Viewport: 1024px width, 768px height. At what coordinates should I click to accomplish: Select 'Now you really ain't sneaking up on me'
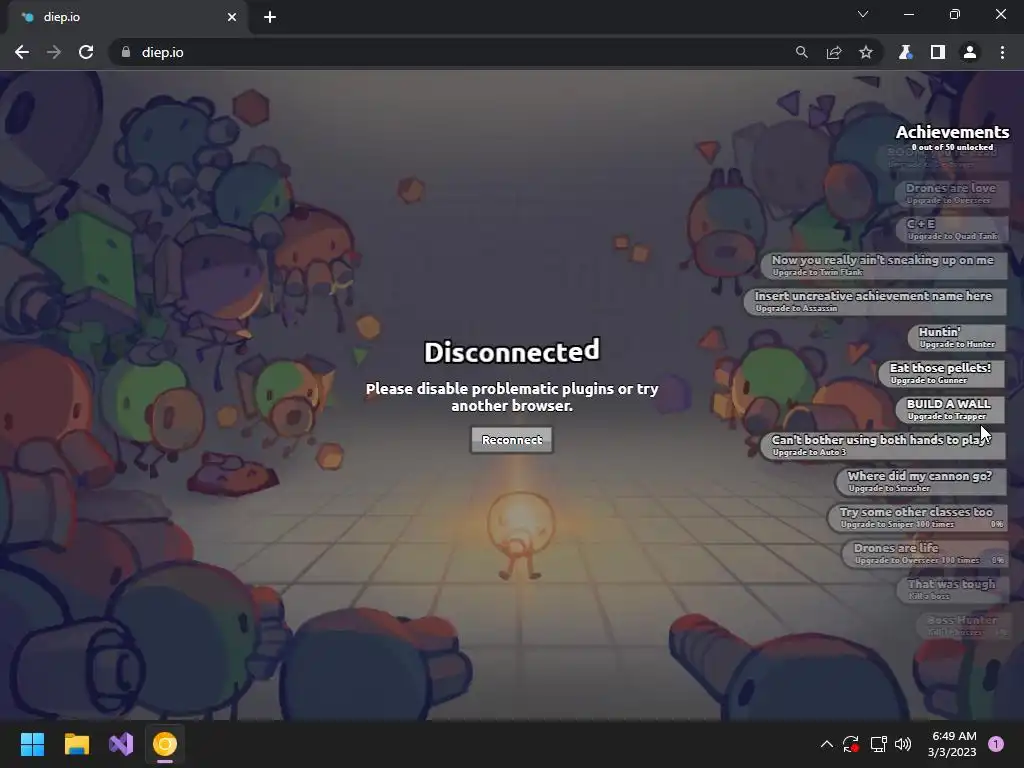tap(883, 265)
